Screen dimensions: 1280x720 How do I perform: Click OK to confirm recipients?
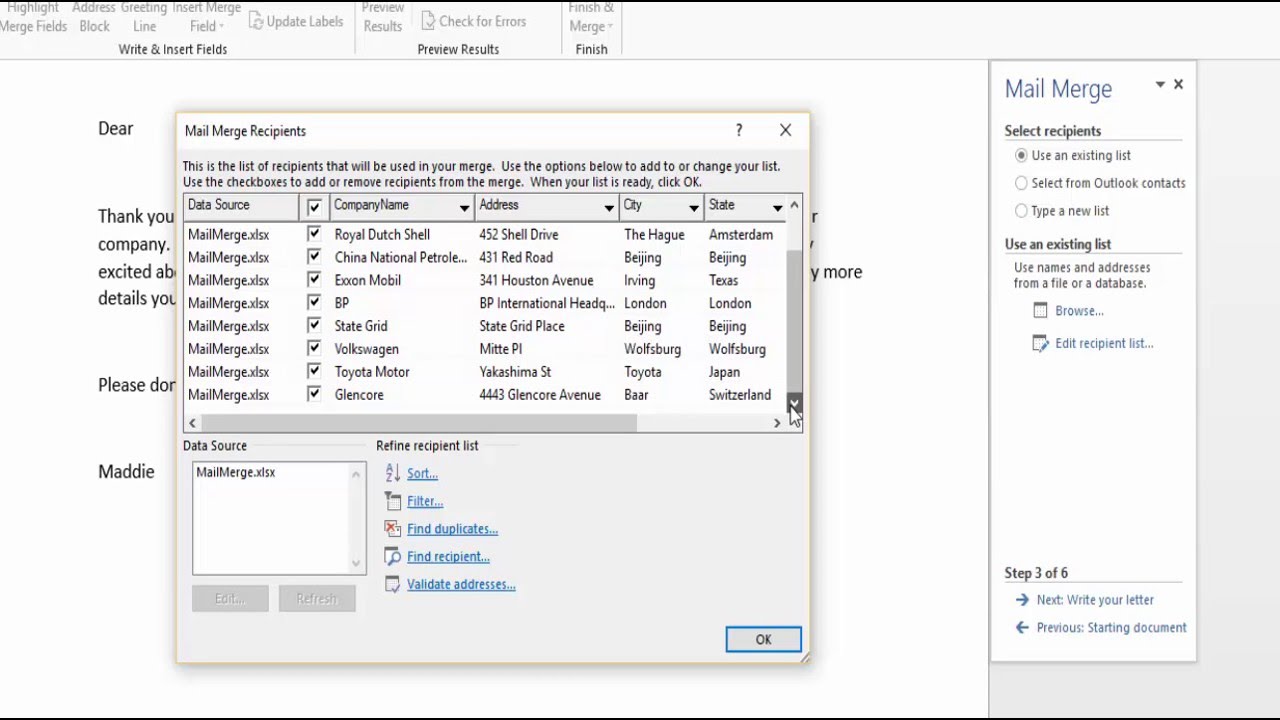(763, 640)
